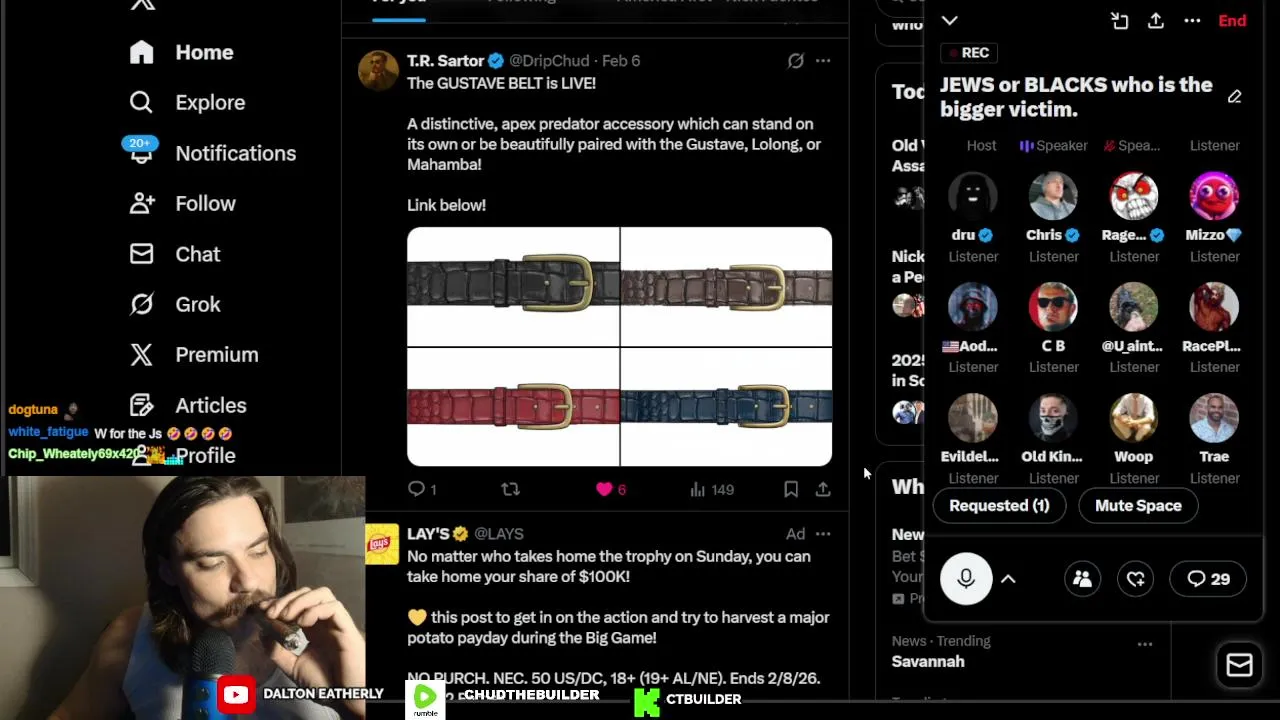Click the notifications bell icon with 20+ badge
The width and height of the screenshot is (1280, 720).
141,150
